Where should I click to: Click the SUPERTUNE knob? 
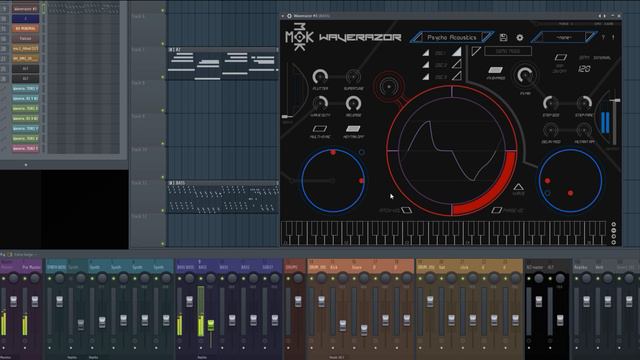(x=353, y=76)
